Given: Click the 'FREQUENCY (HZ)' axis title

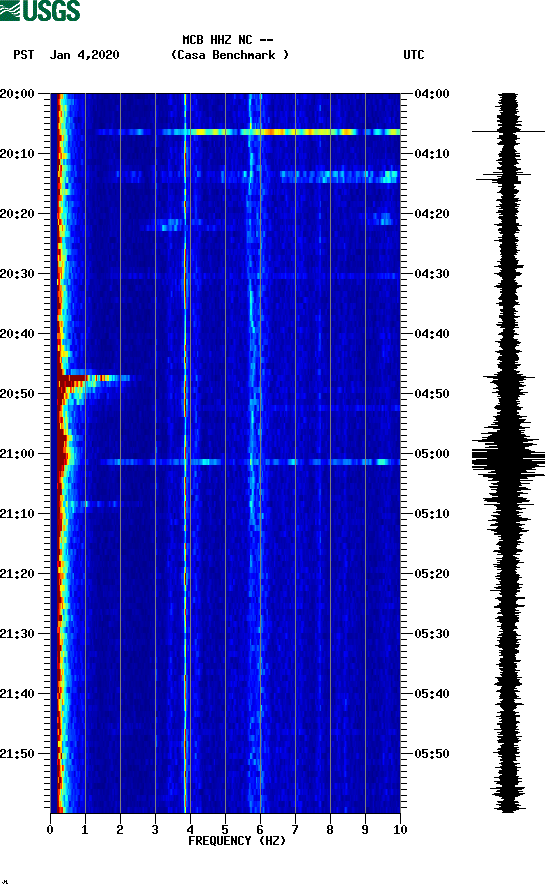Looking at the screenshot, I should tap(237, 841).
